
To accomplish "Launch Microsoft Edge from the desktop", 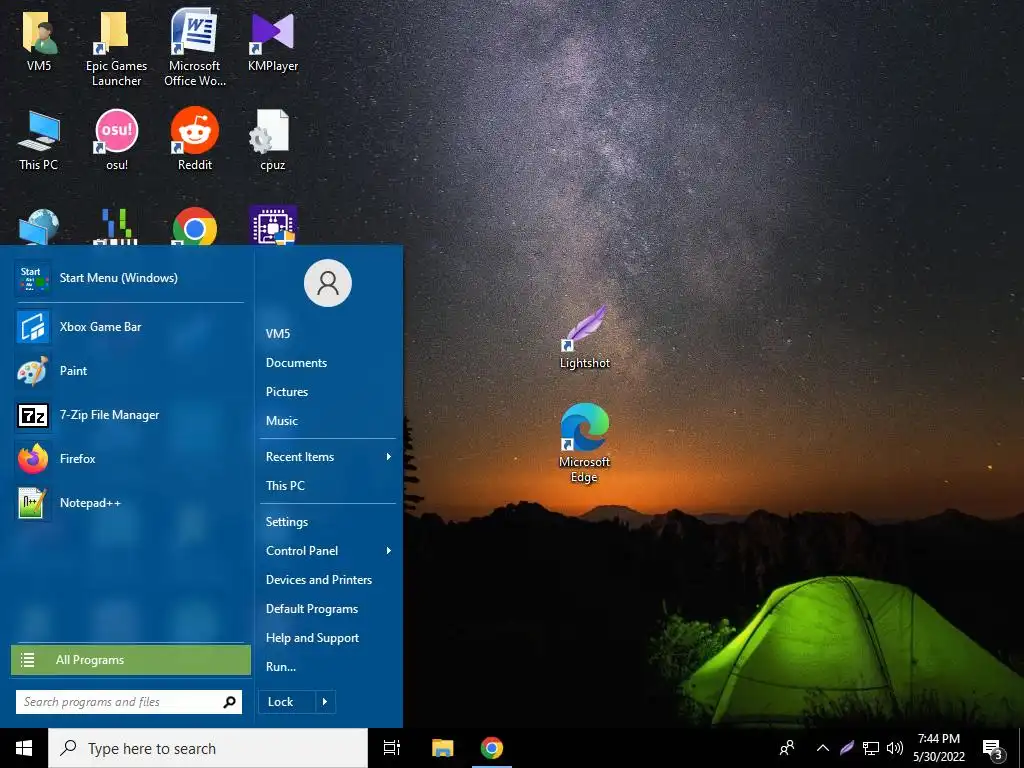I will pos(584,443).
